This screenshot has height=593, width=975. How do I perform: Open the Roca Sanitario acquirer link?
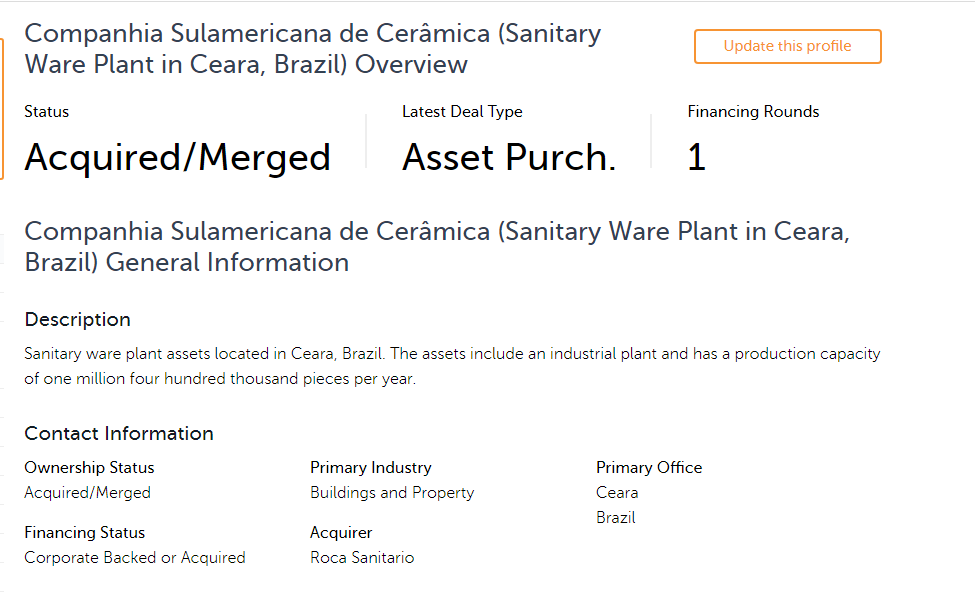(x=362, y=558)
